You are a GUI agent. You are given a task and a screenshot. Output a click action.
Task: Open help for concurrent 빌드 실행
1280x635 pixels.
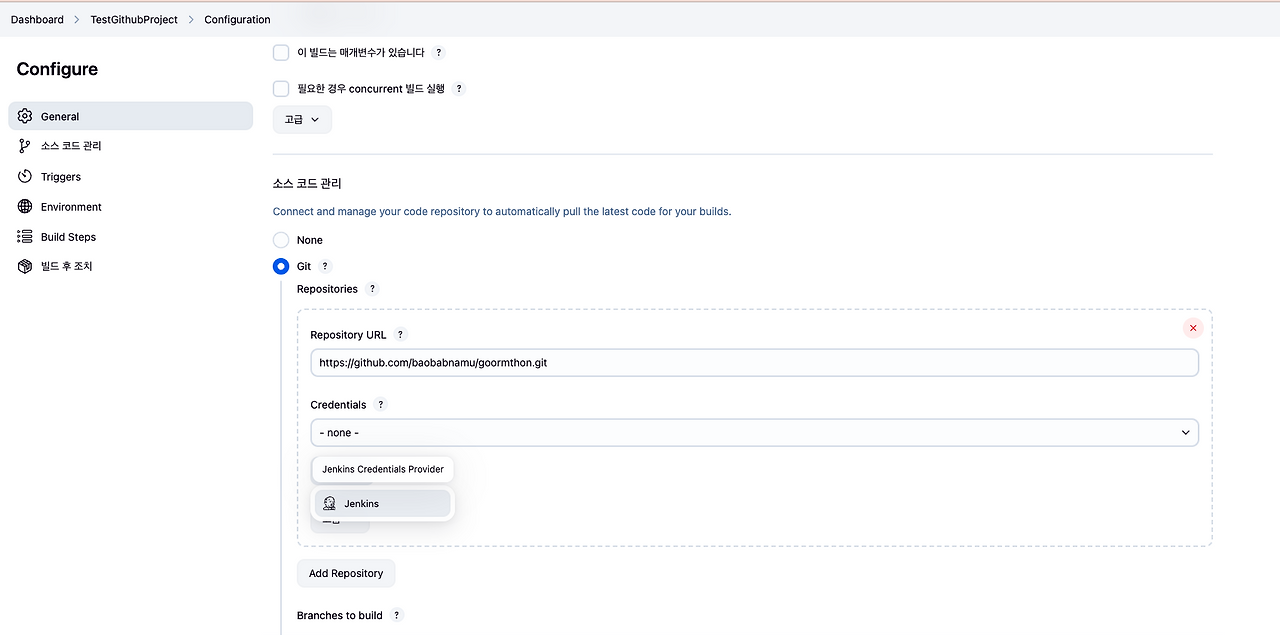[x=459, y=88]
